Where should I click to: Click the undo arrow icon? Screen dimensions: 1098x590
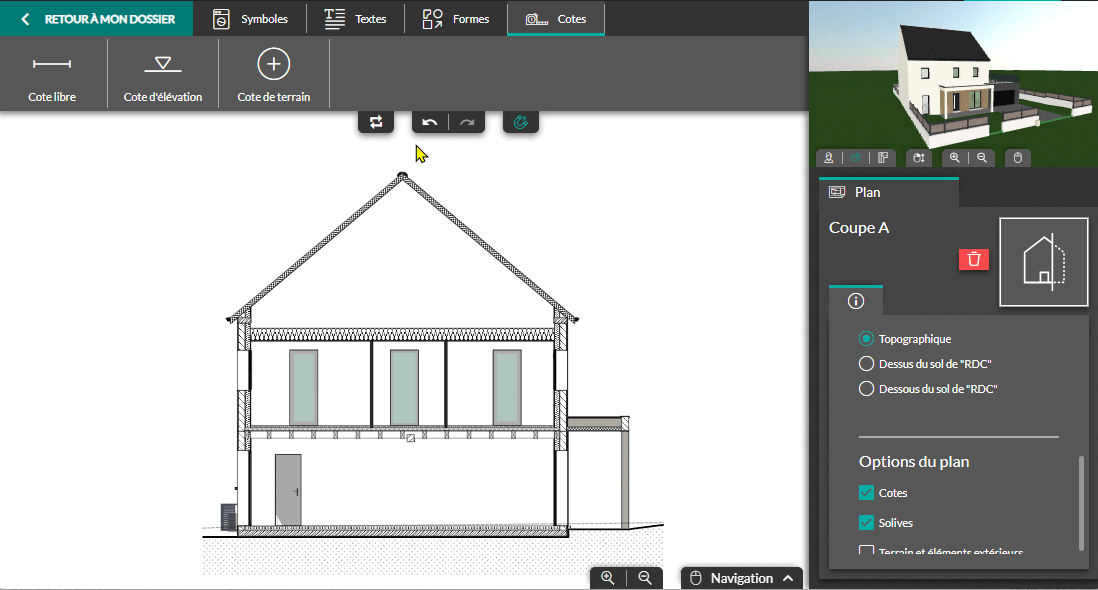click(430, 122)
